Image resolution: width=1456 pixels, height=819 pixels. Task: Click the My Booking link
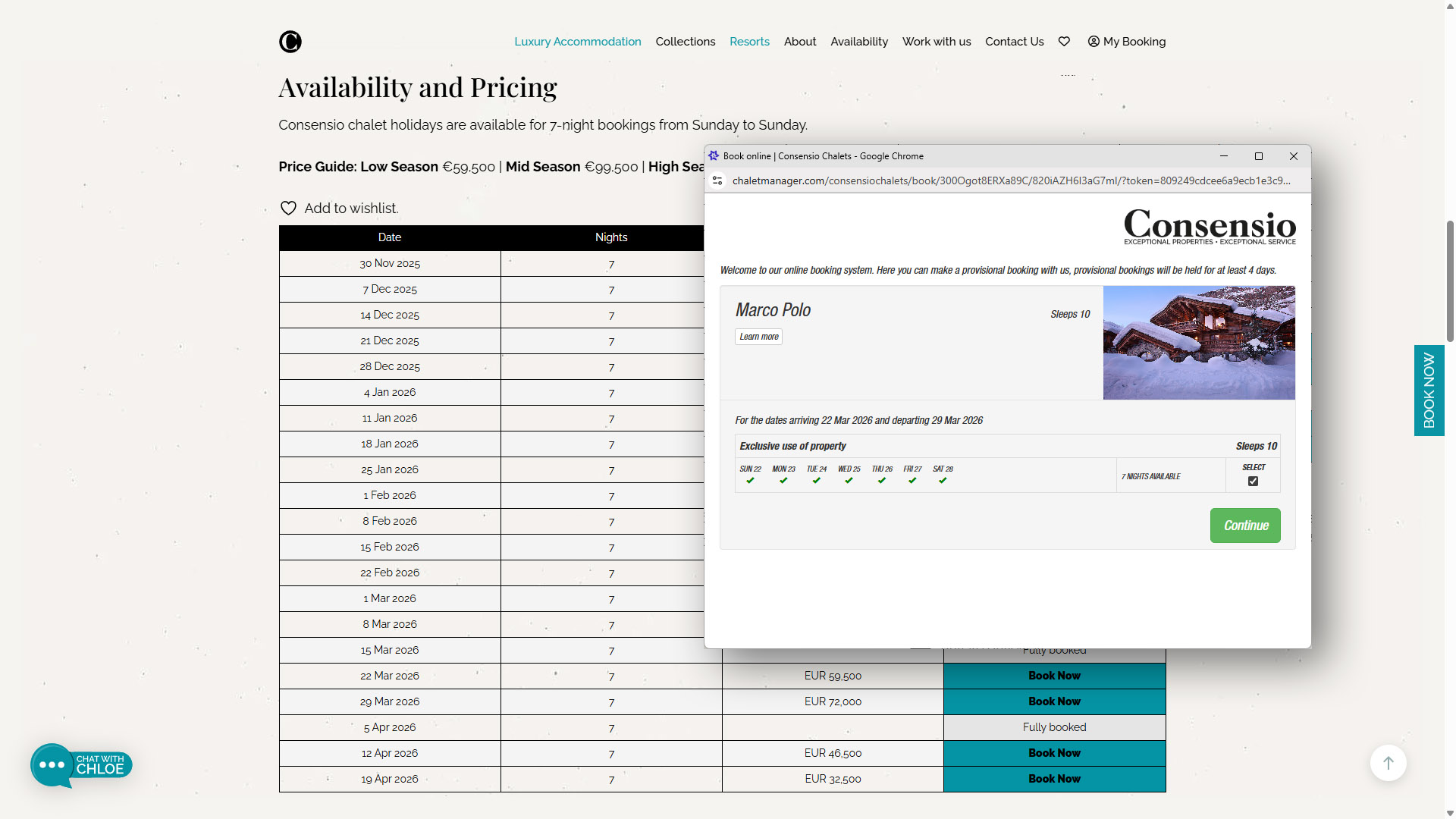tap(1134, 42)
